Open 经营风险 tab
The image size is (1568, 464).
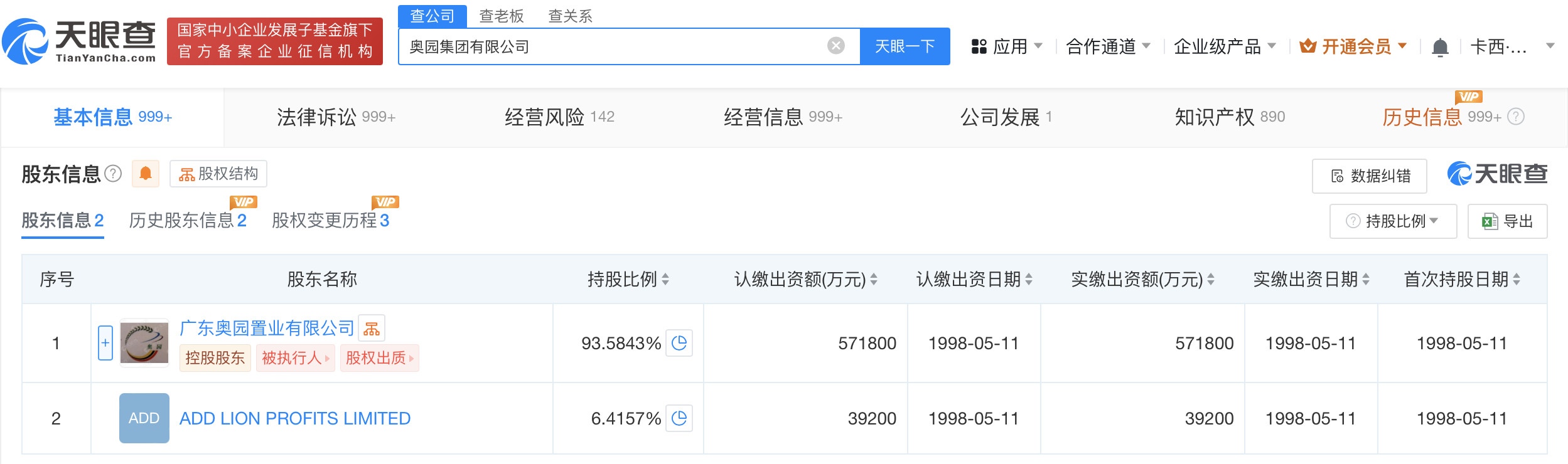[559, 117]
